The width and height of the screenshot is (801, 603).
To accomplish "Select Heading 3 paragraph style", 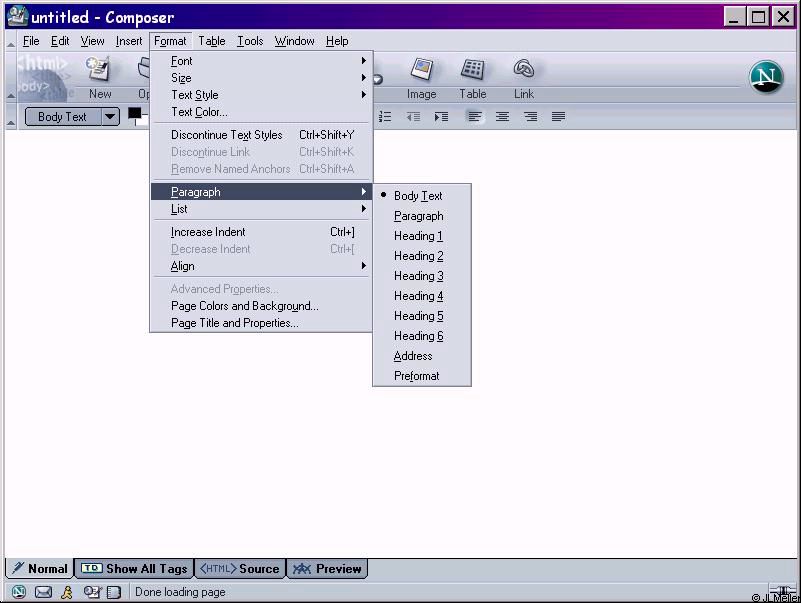I will [x=422, y=275].
